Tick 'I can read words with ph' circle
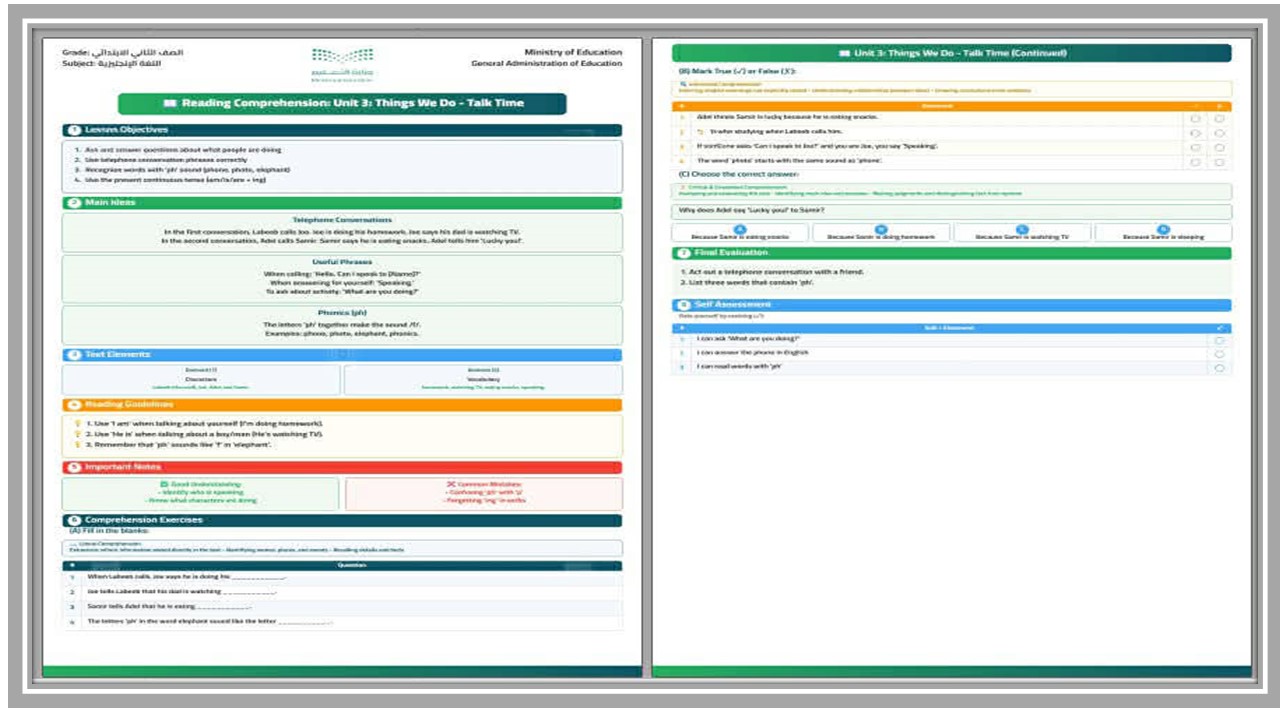 click(x=1219, y=368)
